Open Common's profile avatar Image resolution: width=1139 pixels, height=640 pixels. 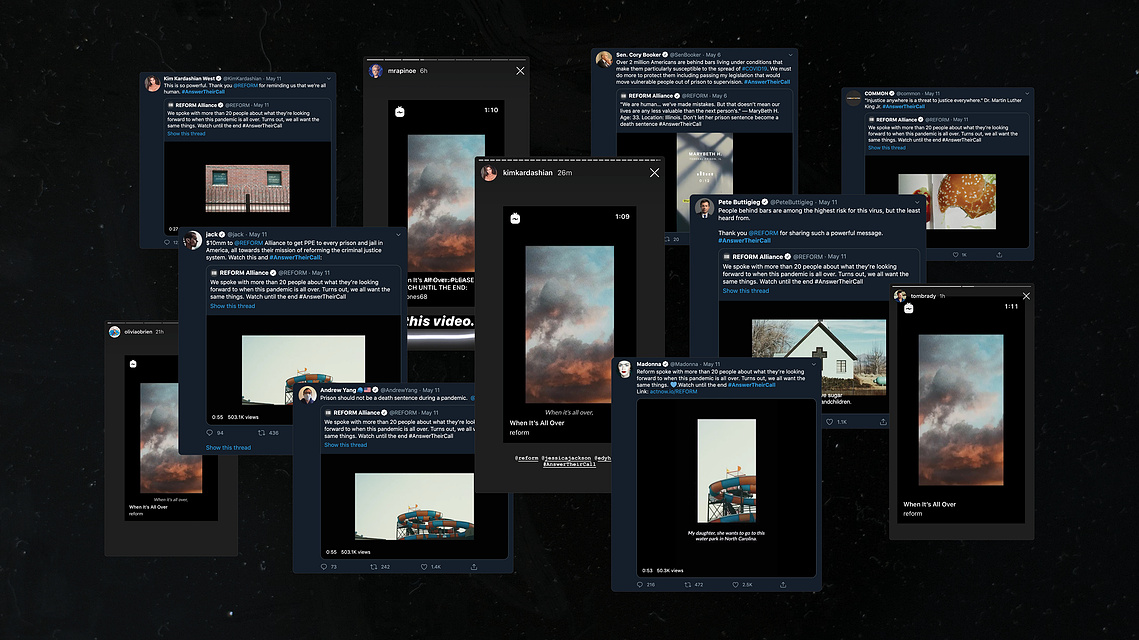click(854, 98)
